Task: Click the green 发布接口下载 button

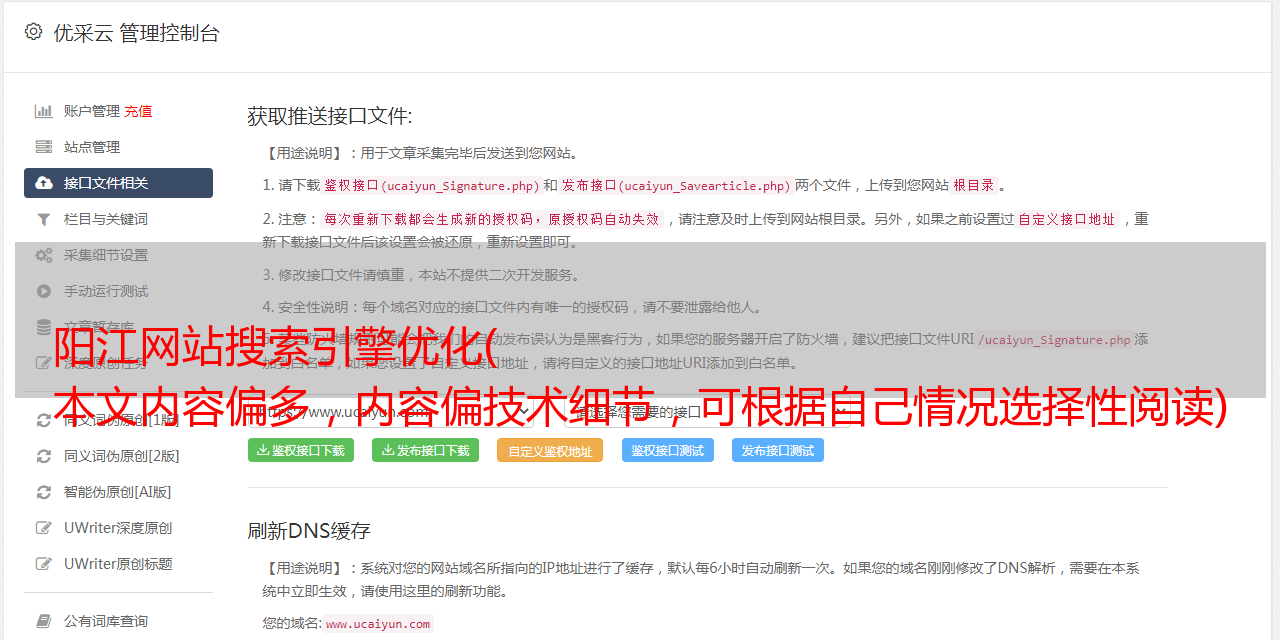Action: tap(426, 450)
